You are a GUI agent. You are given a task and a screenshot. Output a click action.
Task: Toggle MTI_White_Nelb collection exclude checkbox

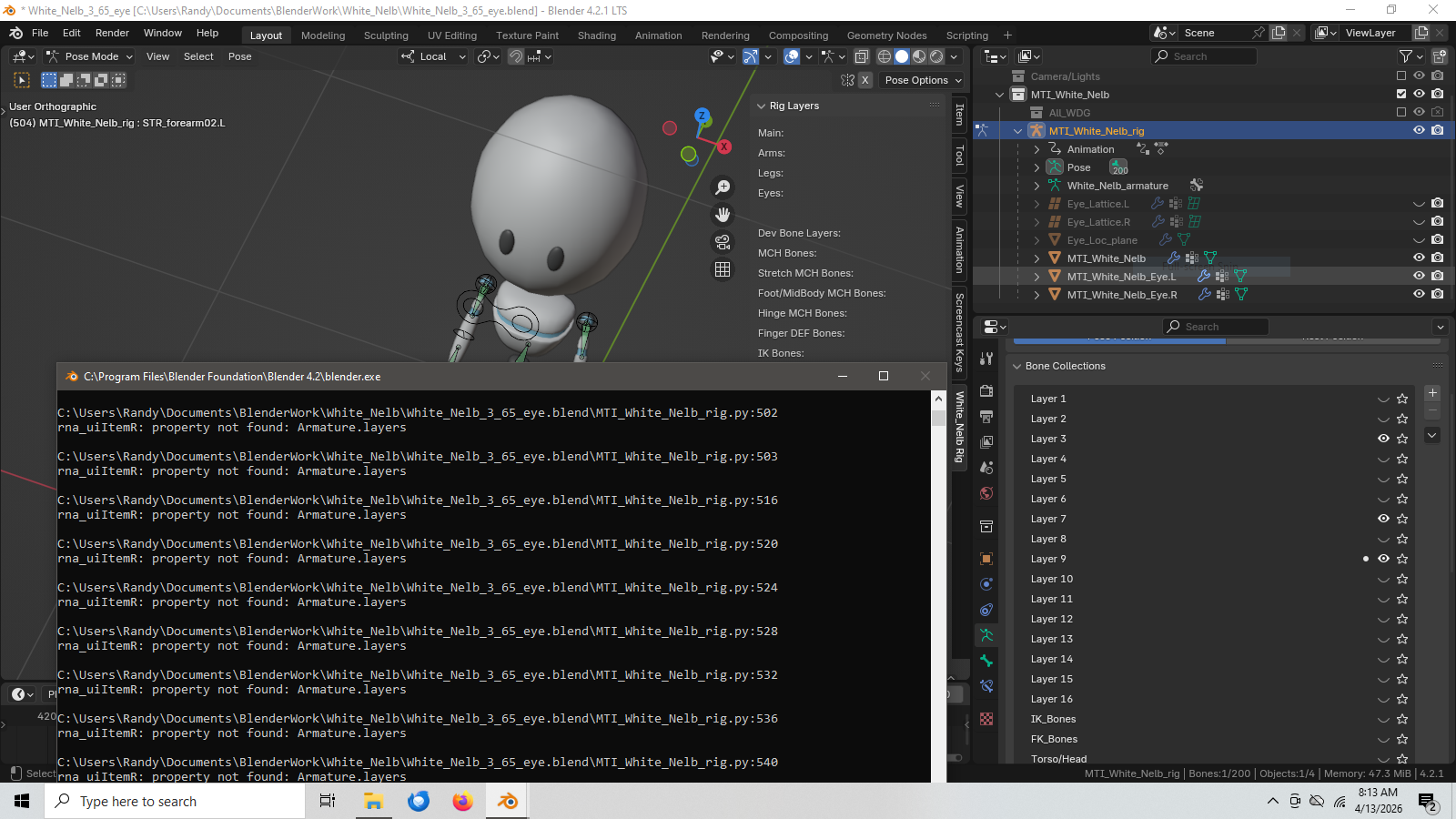tap(1401, 94)
